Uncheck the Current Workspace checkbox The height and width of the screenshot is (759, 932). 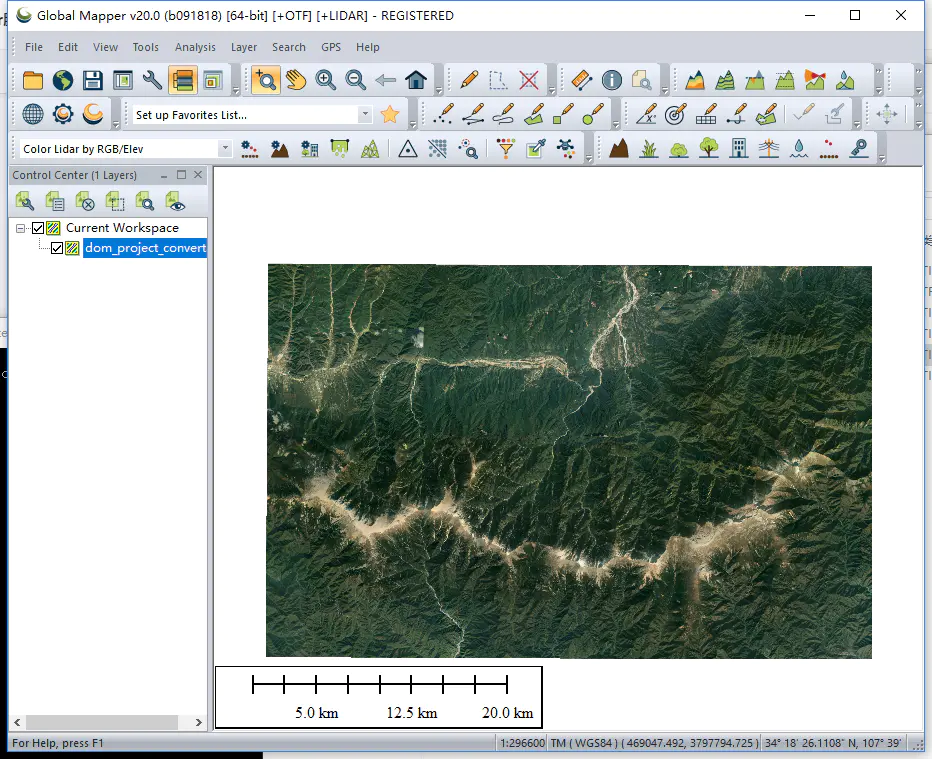(39, 228)
